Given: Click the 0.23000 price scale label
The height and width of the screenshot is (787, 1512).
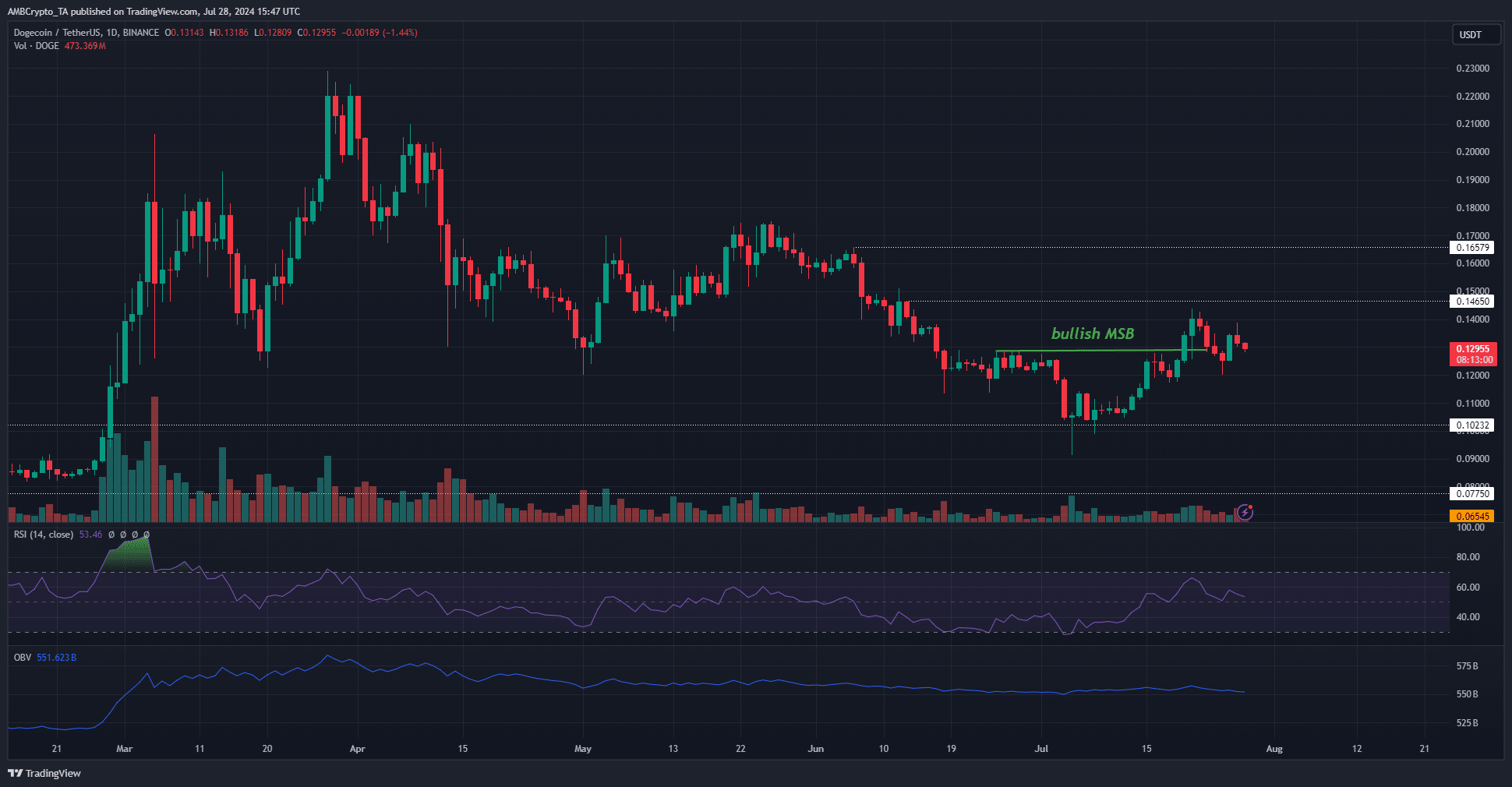Looking at the screenshot, I should point(1472,69).
